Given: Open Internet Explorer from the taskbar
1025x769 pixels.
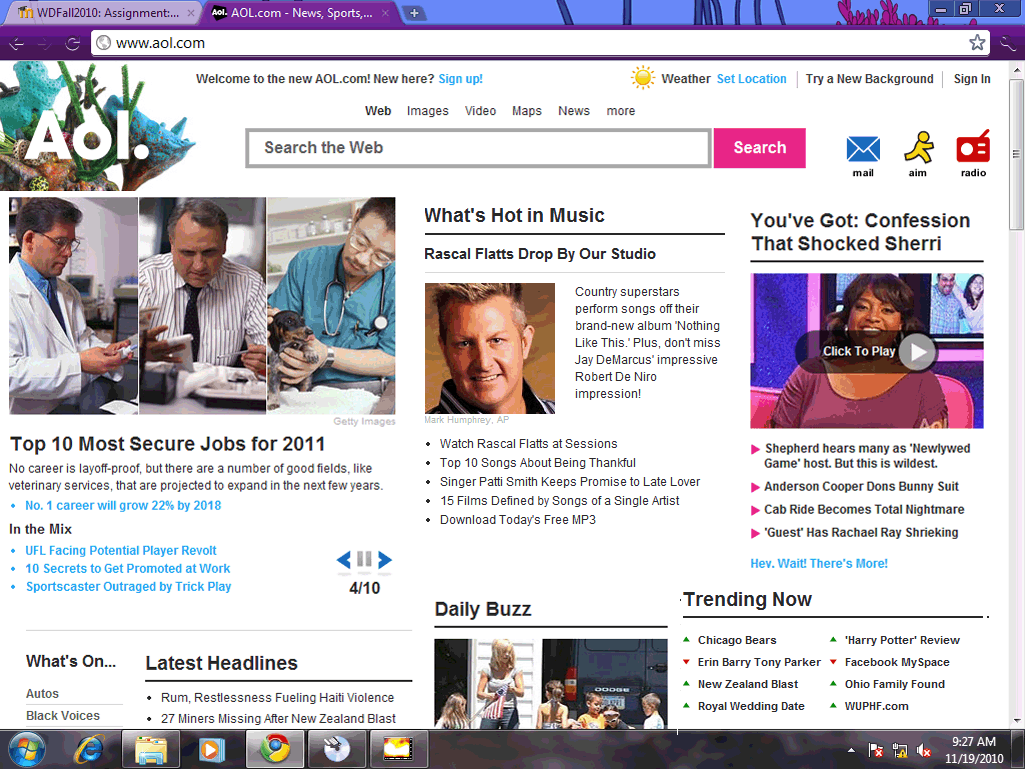Looking at the screenshot, I should point(89,749).
